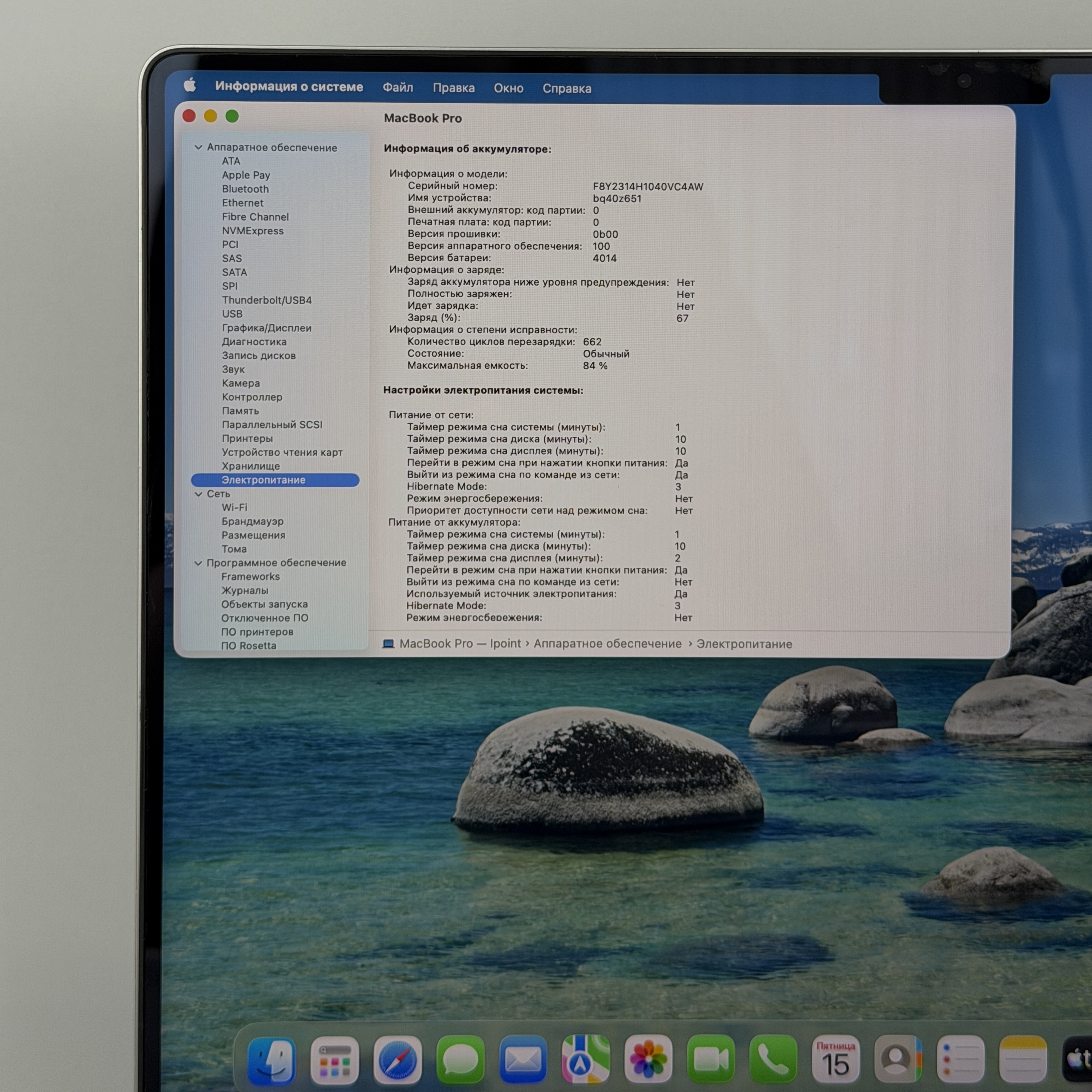Select ПО принтеров in the sidebar

pyautogui.click(x=257, y=632)
